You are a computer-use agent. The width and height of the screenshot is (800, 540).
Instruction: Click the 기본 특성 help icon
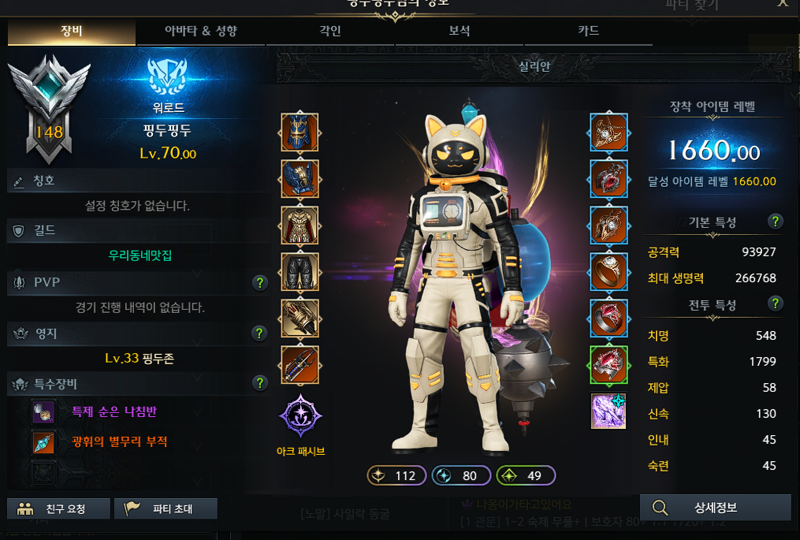(775, 222)
